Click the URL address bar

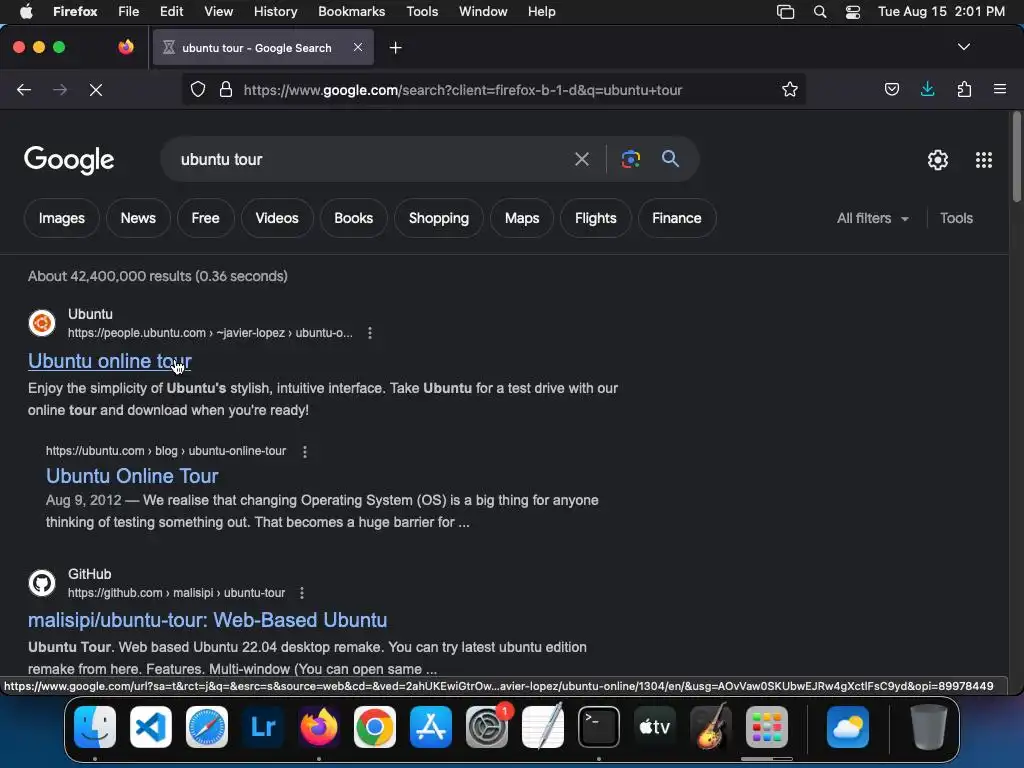(x=493, y=89)
